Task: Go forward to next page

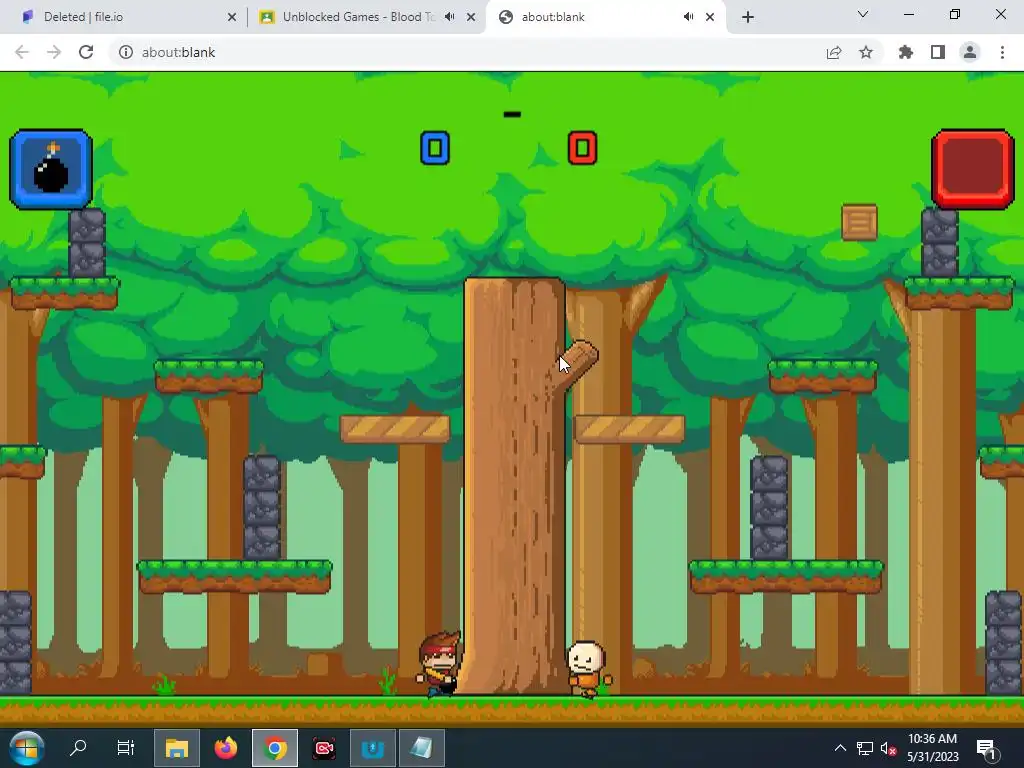Action: [54, 52]
